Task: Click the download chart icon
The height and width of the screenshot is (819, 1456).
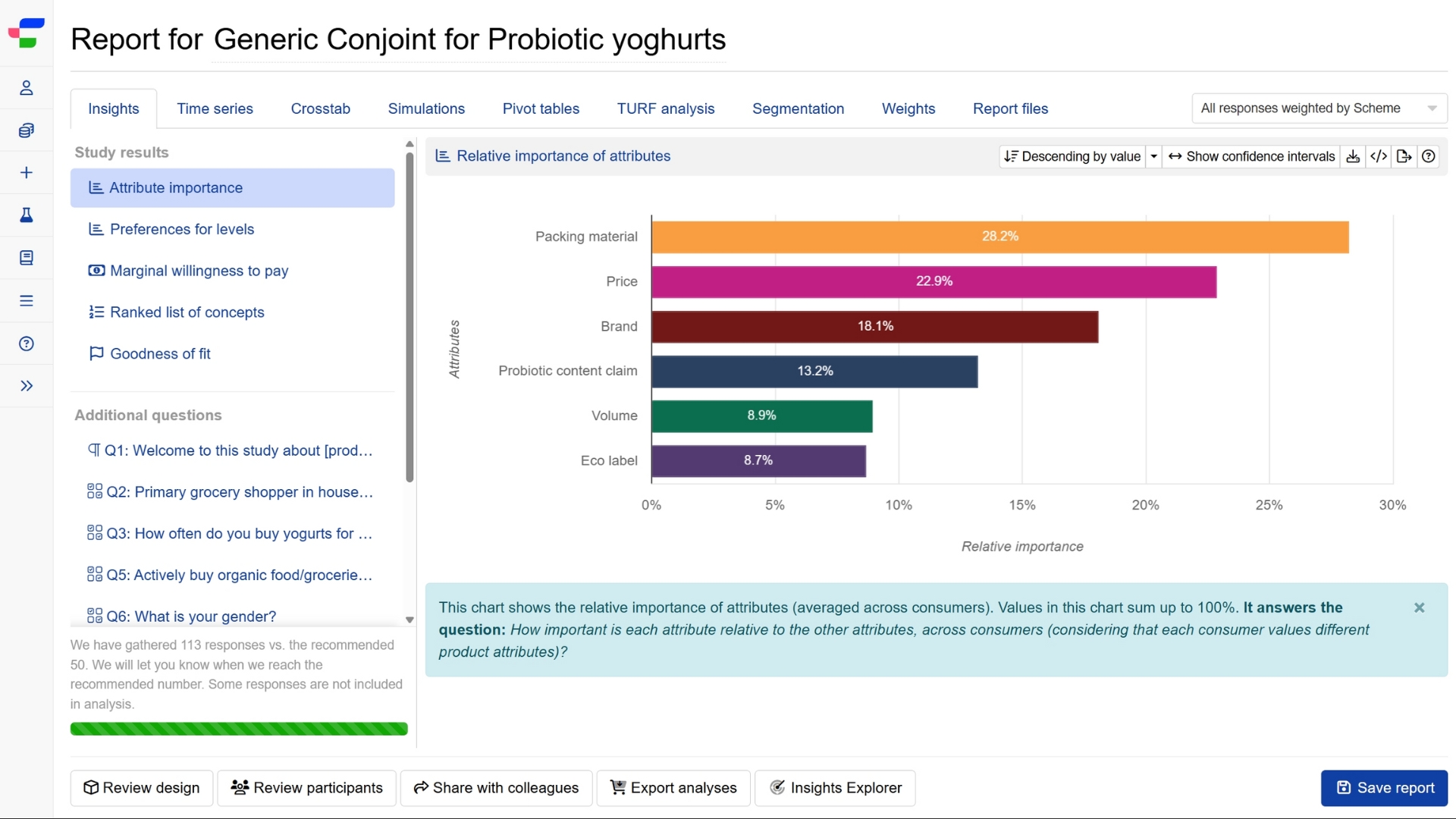Action: pos(1353,156)
